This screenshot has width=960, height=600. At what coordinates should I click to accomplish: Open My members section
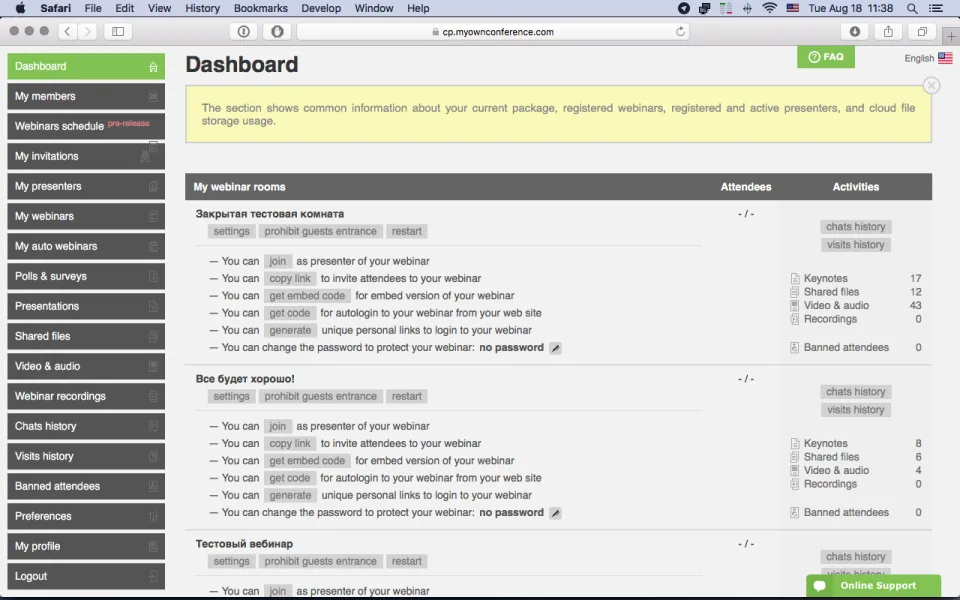86,96
